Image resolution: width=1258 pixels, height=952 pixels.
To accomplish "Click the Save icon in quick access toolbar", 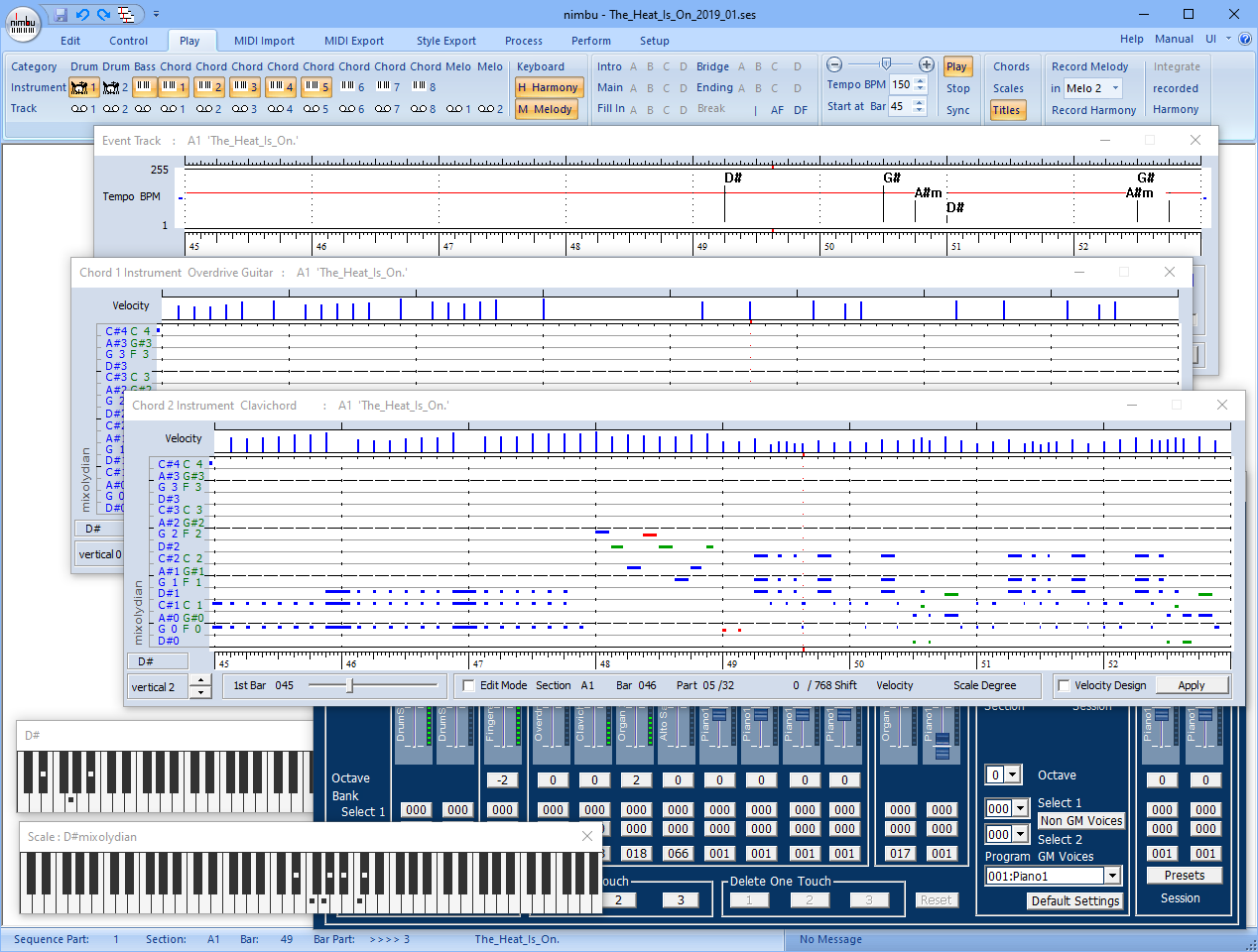I will (62, 14).
